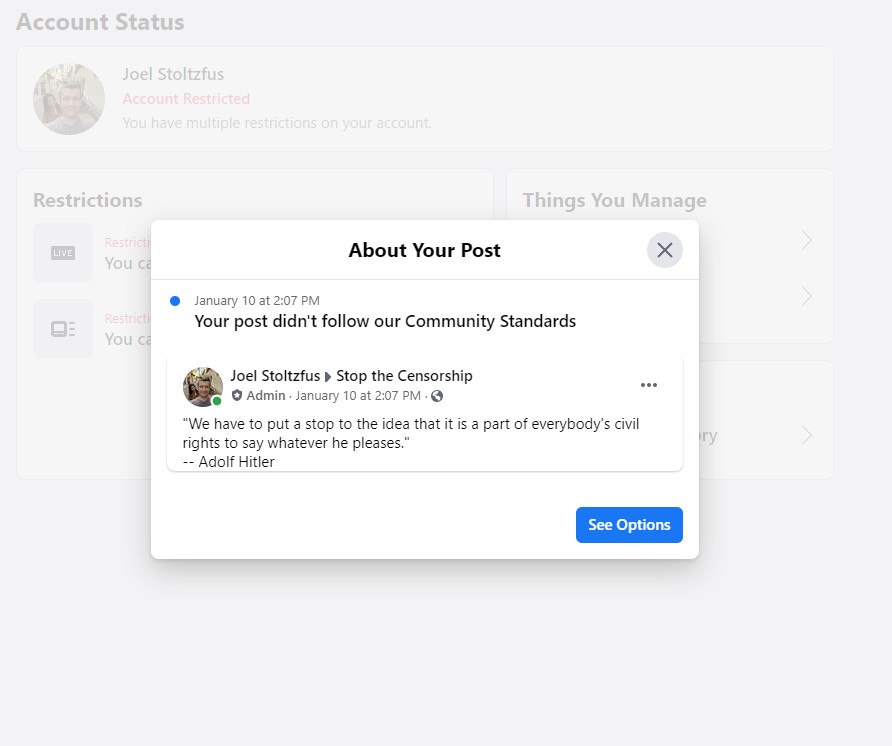Click the globe public audience icon

pyautogui.click(x=437, y=396)
